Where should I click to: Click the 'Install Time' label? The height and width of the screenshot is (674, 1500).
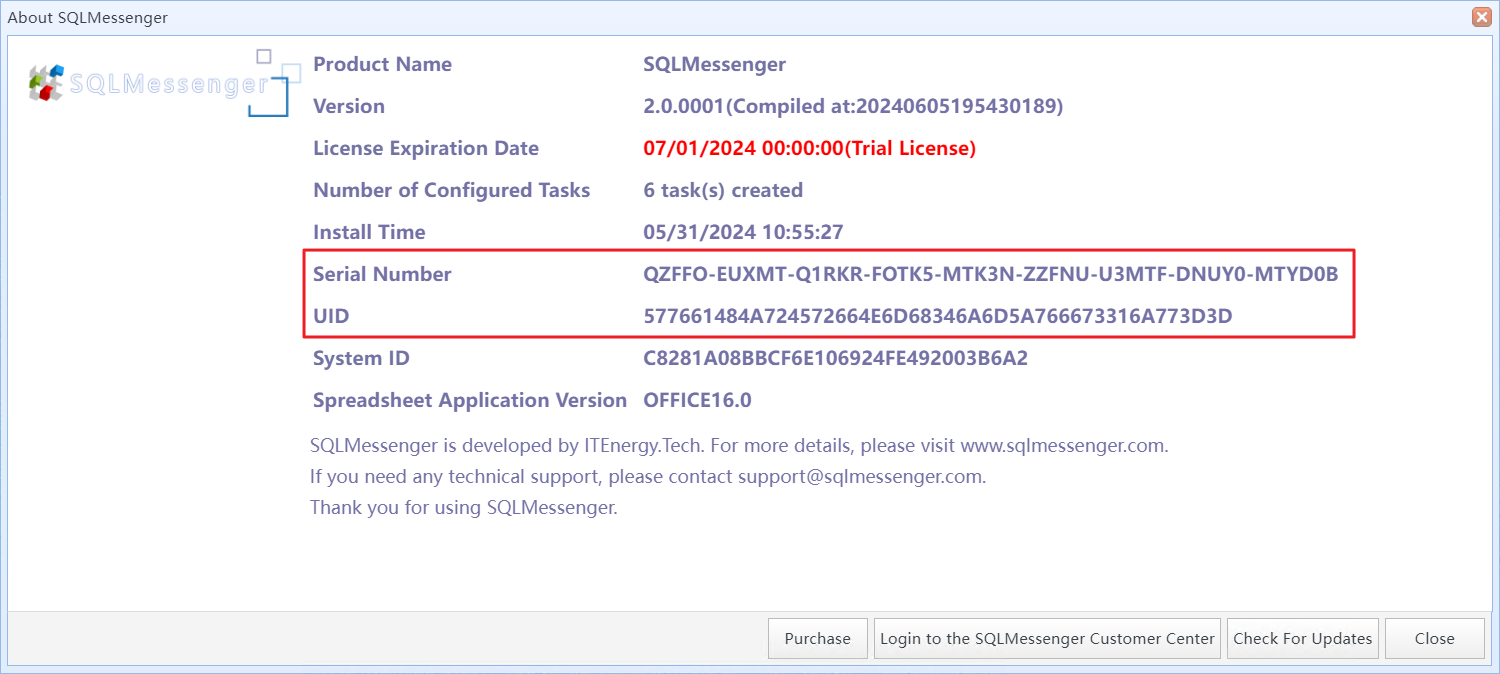[x=369, y=232]
